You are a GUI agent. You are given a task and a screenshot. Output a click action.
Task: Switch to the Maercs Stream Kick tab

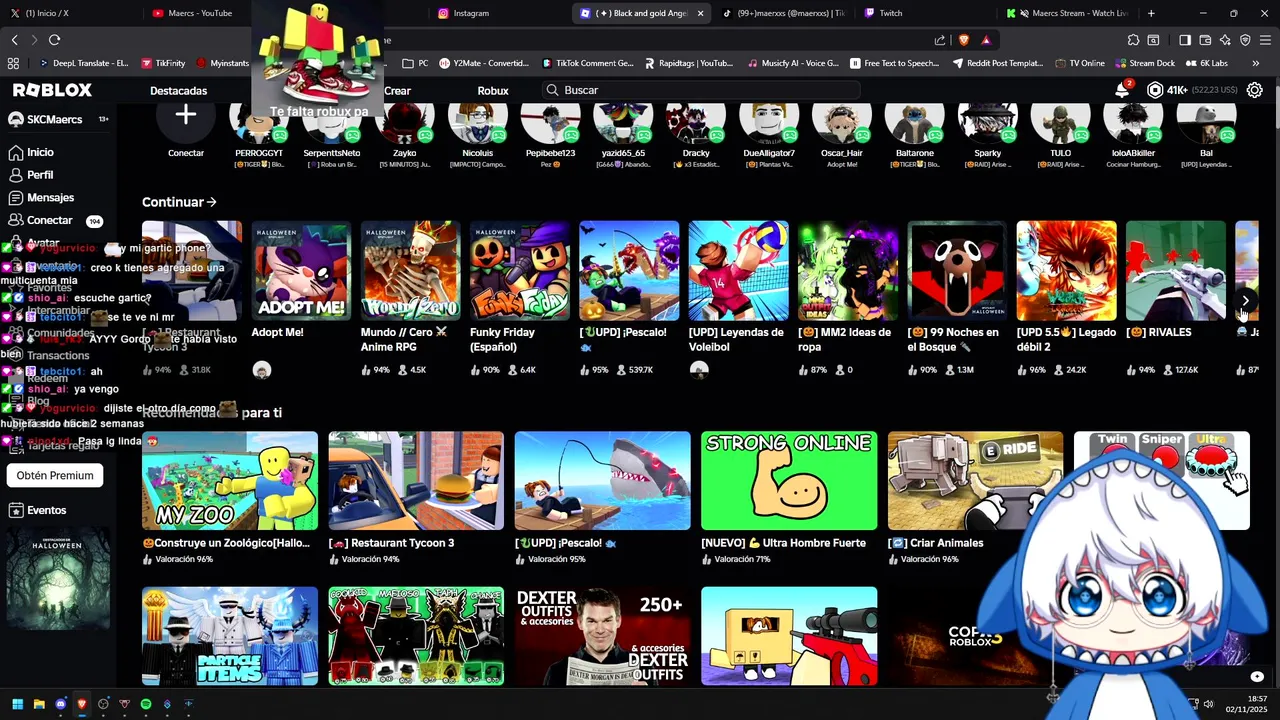coord(1070,13)
